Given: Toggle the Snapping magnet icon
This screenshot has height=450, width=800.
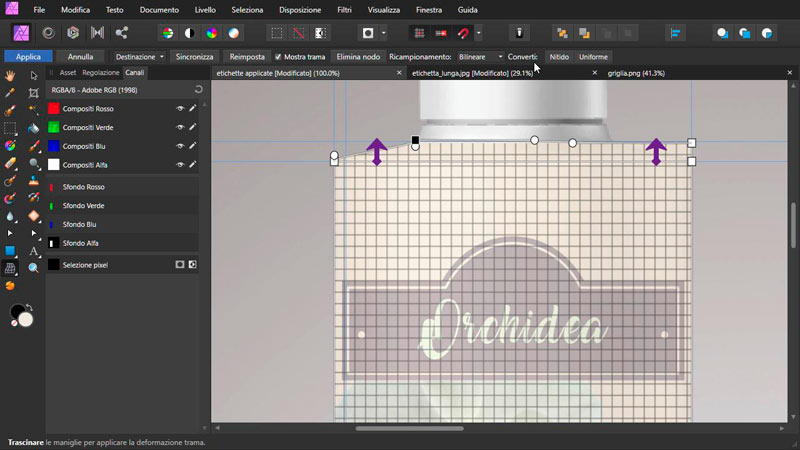Looking at the screenshot, I should click(463, 33).
